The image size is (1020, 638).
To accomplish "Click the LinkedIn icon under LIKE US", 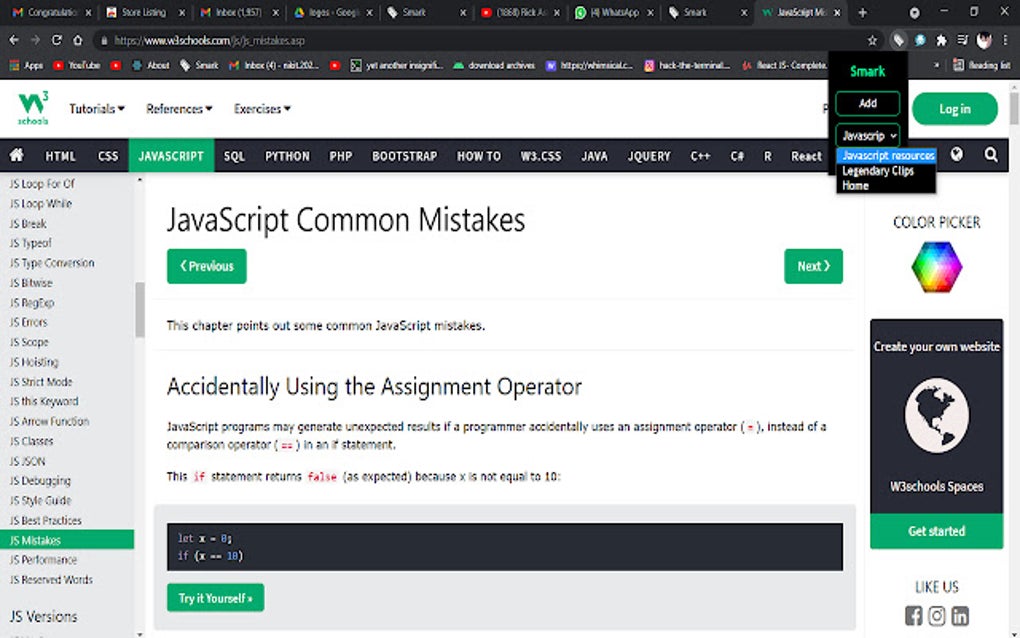I will [x=959, y=616].
